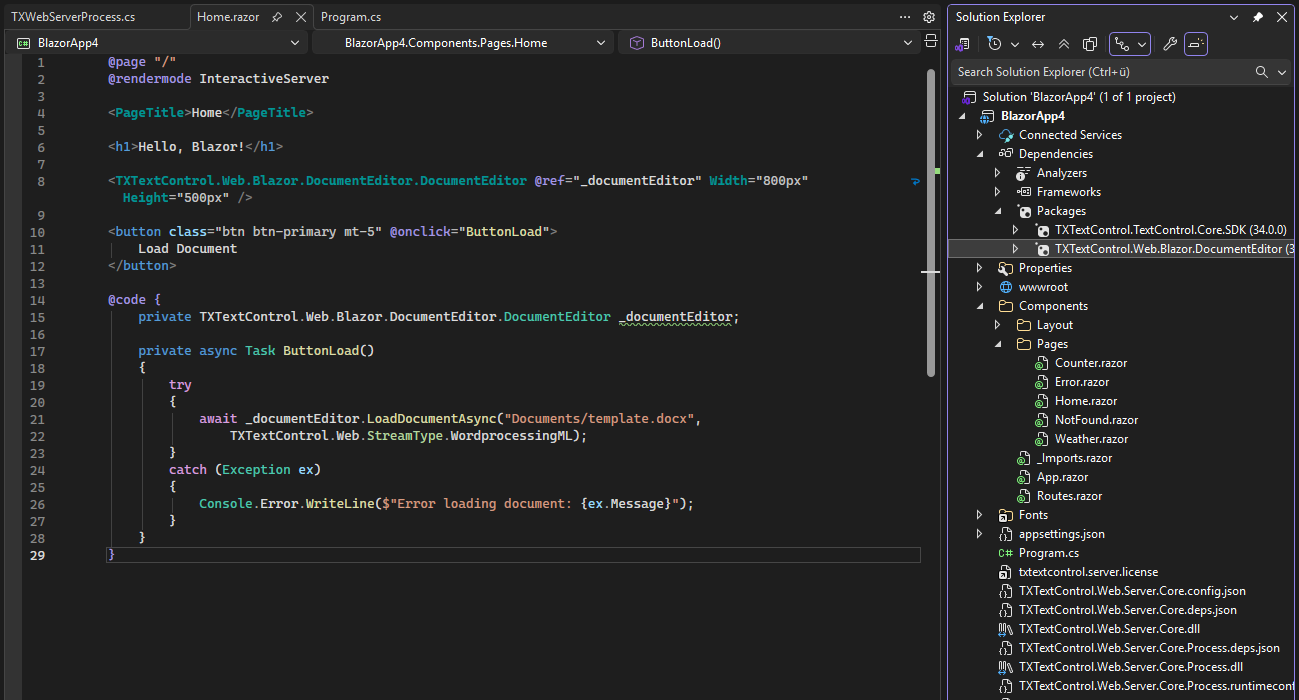Open editor settings gear icon
The image size is (1299, 700).
(x=929, y=17)
